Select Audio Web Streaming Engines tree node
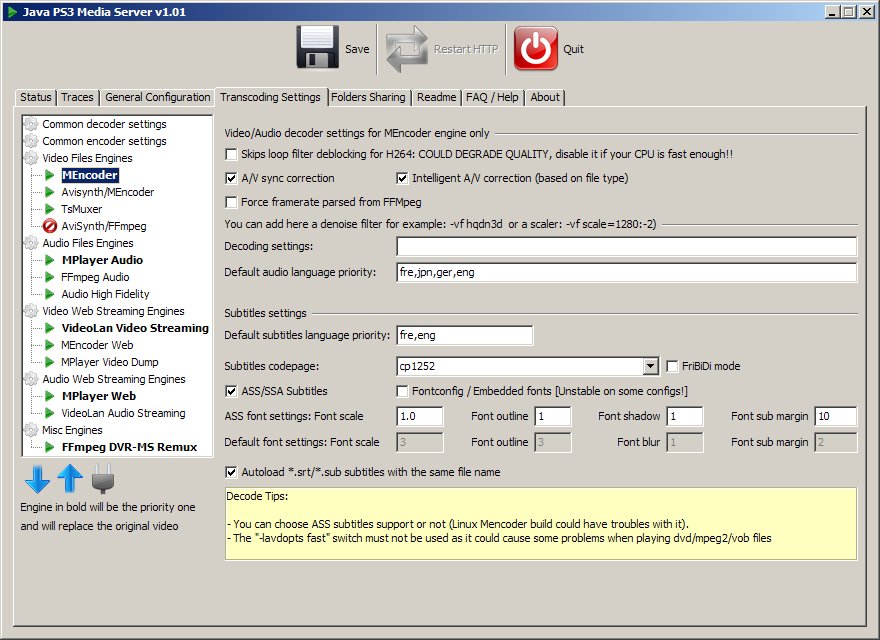880x640 pixels. (x=113, y=379)
